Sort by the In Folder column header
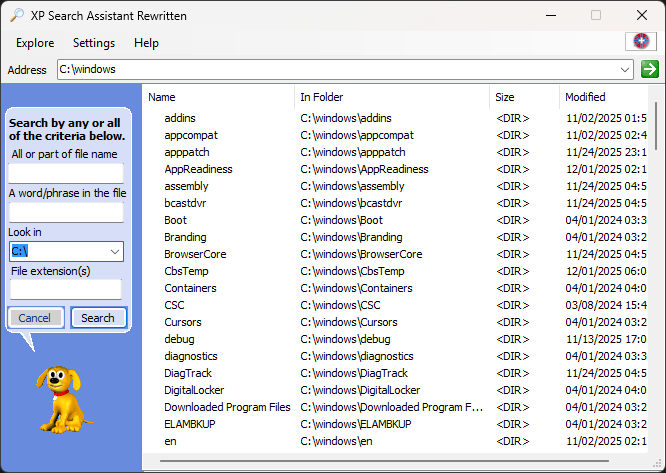Image resolution: width=666 pixels, height=473 pixels. [392, 97]
